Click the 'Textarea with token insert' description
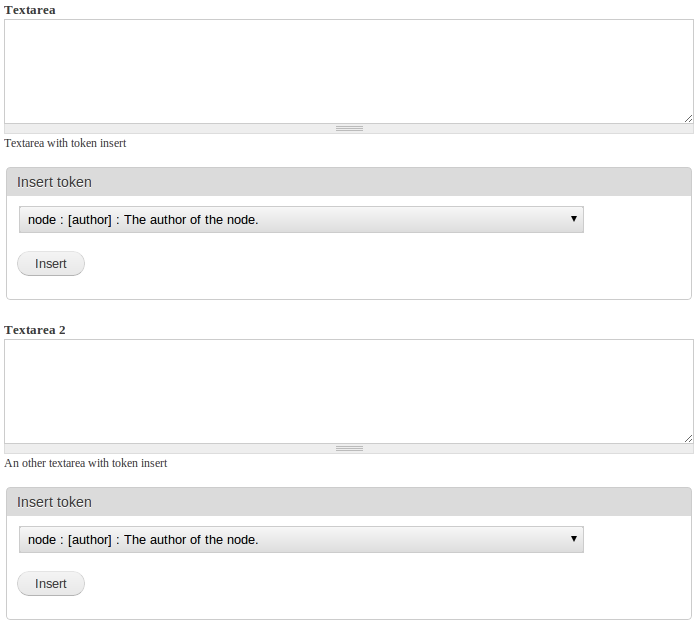The image size is (698, 627). click(65, 143)
